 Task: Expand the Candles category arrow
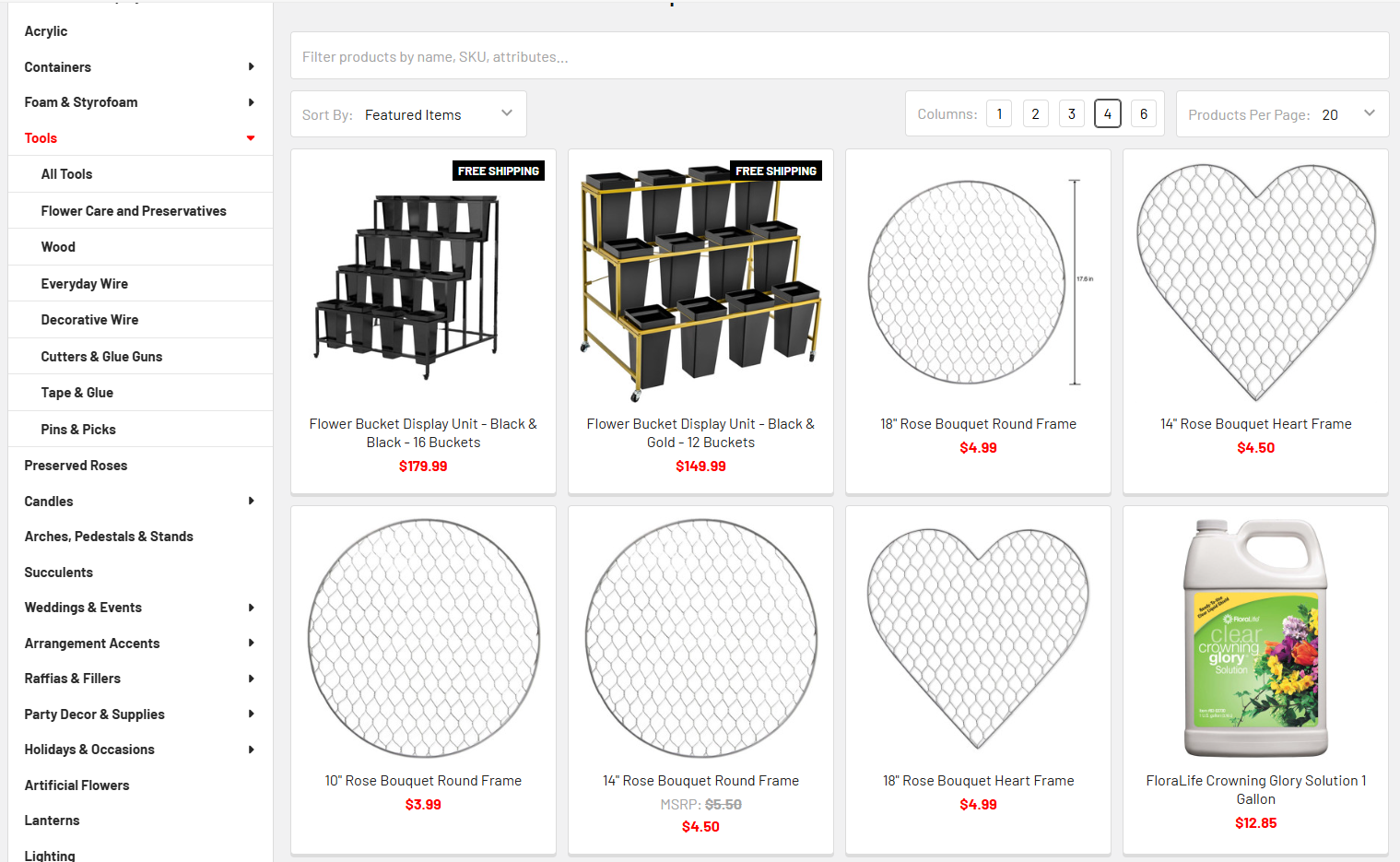click(x=251, y=501)
